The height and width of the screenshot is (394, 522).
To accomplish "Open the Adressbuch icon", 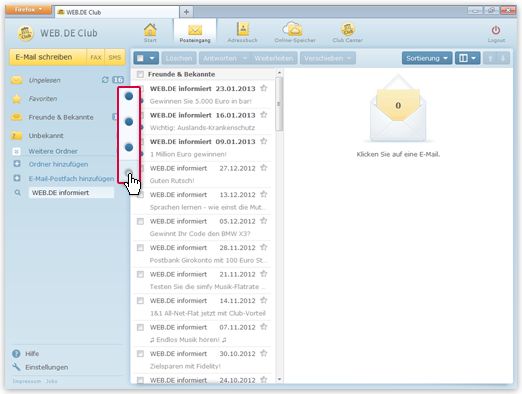I will pyautogui.click(x=243, y=29).
